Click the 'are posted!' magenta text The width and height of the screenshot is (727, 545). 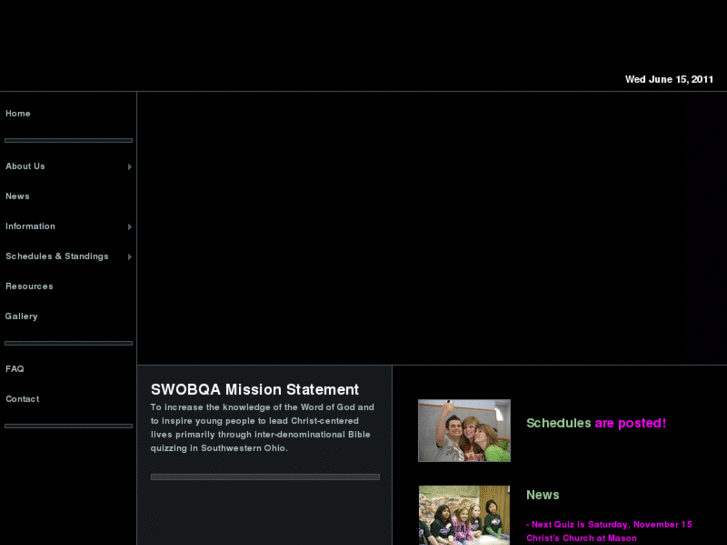pos(631,423)
